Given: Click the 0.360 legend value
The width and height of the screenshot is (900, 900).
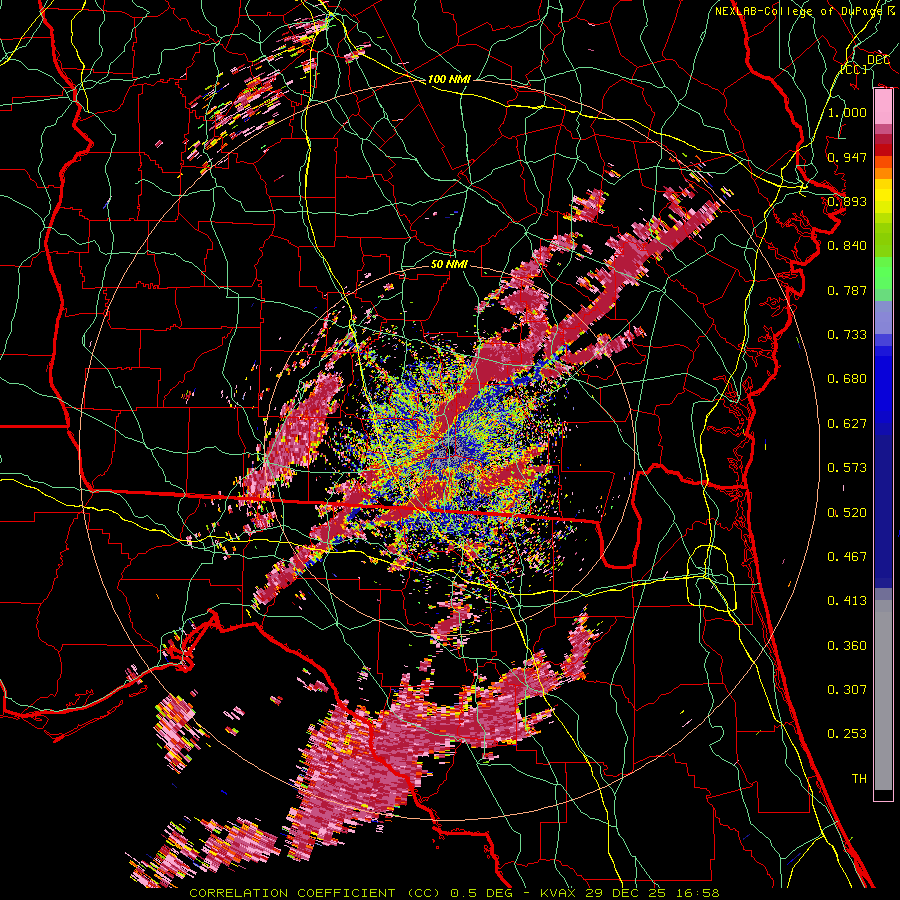Looking at the screenshot, I should click(x=847, y=646).
